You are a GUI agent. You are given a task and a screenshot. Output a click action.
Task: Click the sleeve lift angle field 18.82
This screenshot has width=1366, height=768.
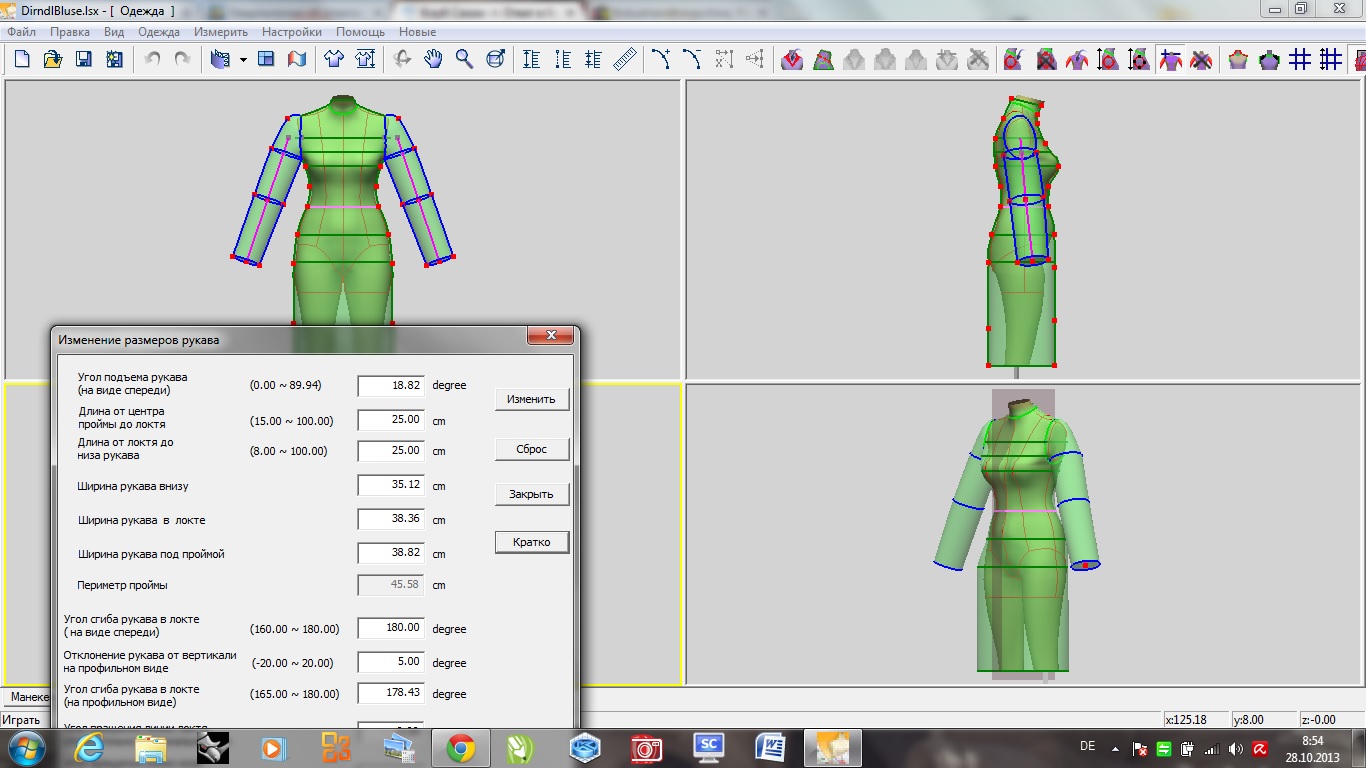(x=391, y=385)
